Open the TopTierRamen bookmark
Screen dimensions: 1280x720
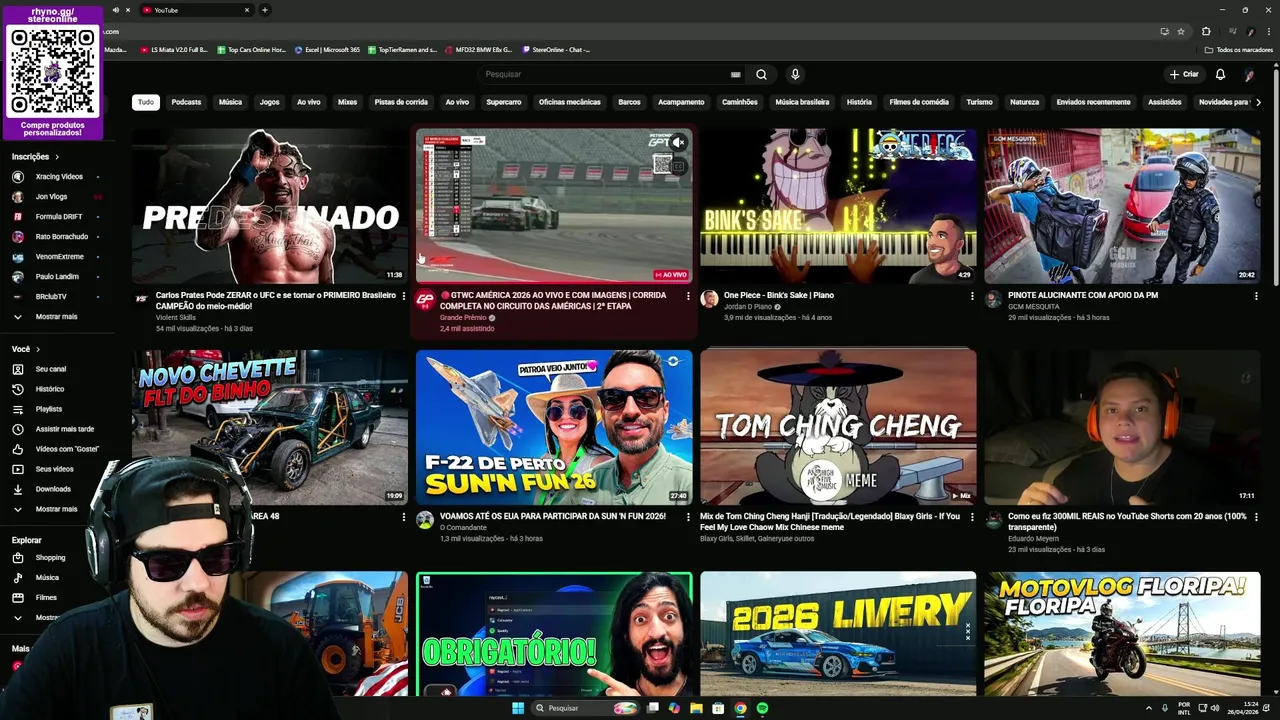click(x=402, y=49)
